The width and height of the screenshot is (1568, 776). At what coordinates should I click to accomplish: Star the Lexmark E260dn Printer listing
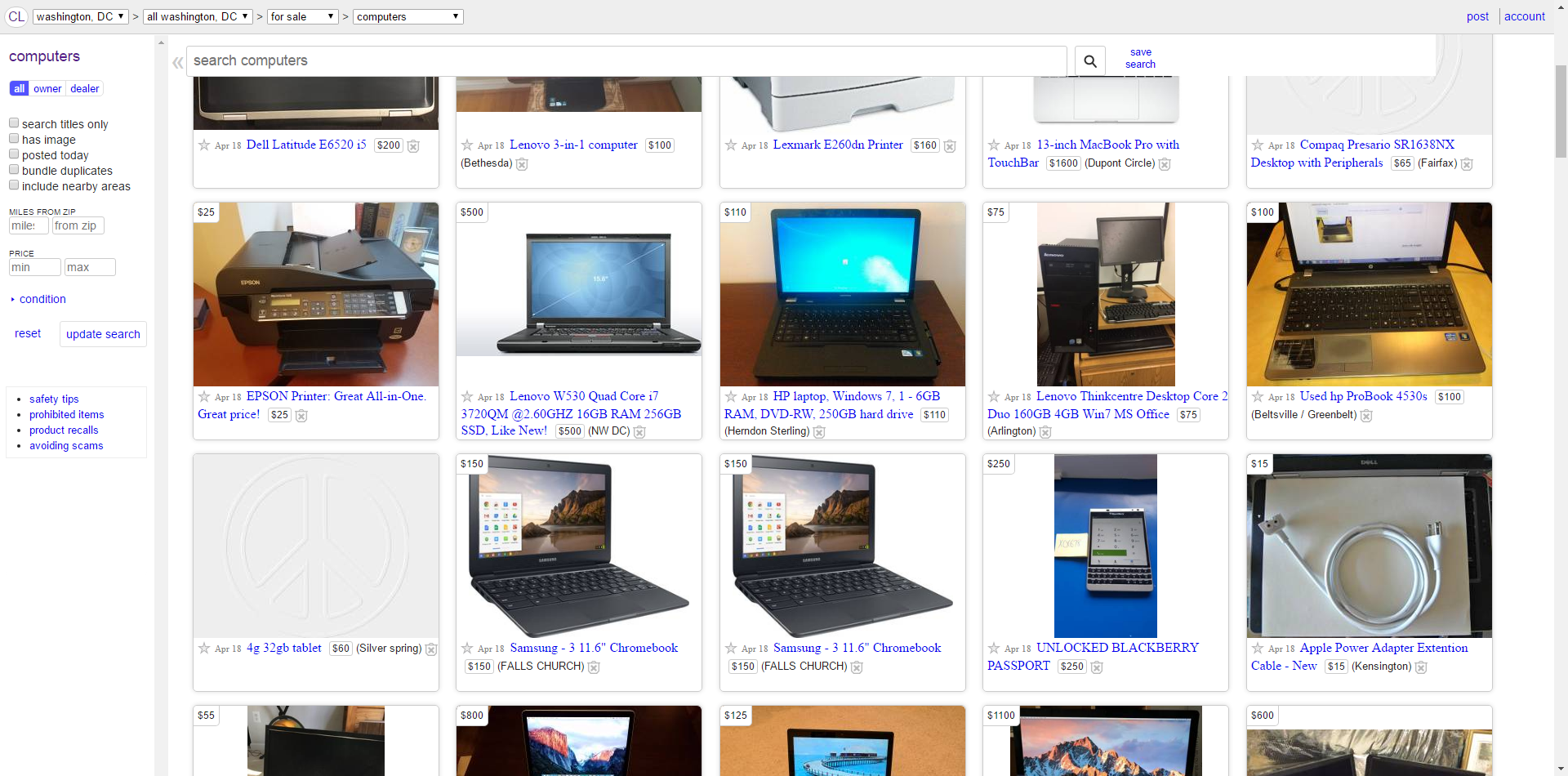pyautogui.click(x=731, y=145)
